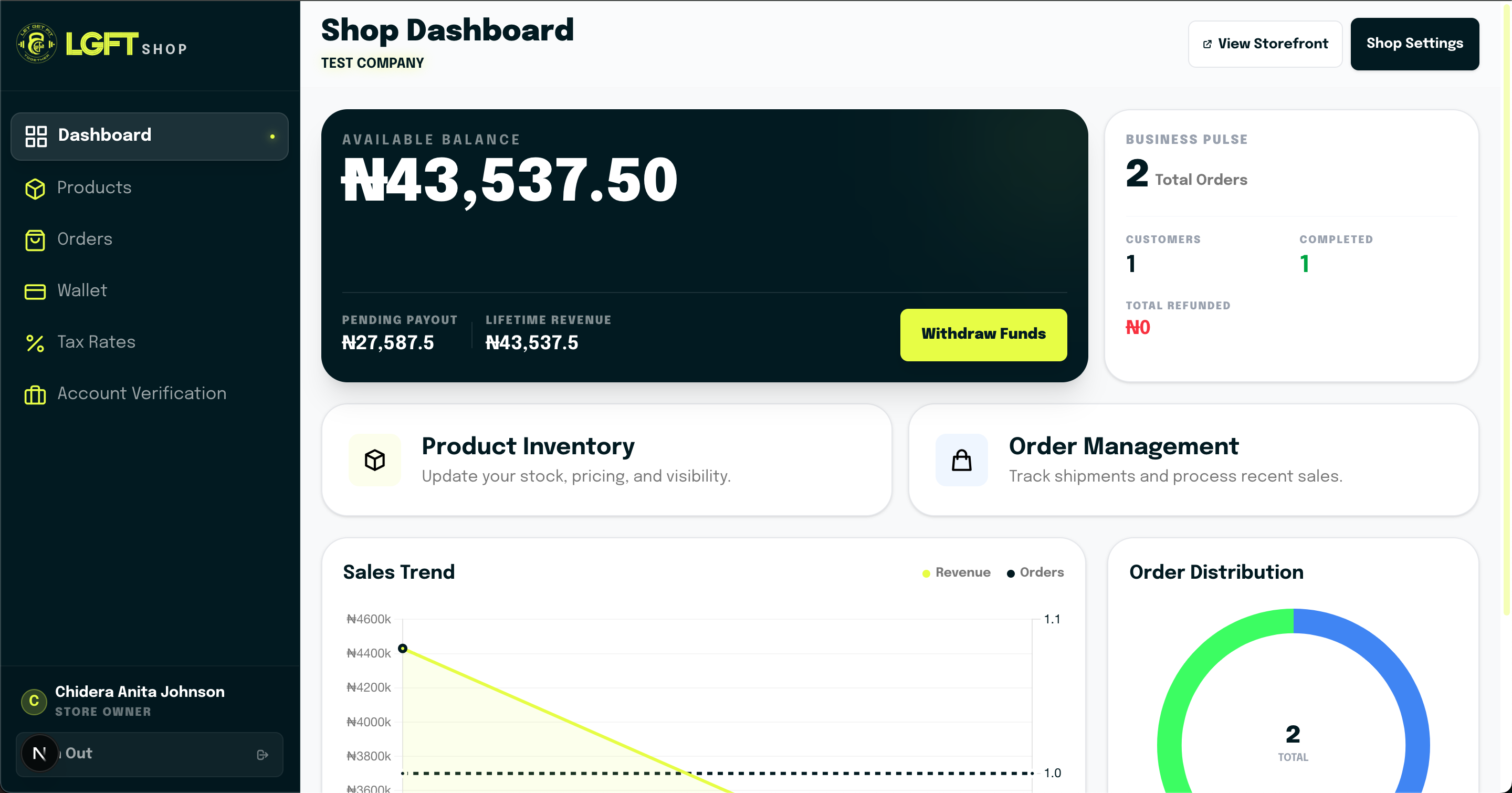Click the Product Inventory box icon
This screenshot has width=1512, height=793.
[x=374, y=460]
